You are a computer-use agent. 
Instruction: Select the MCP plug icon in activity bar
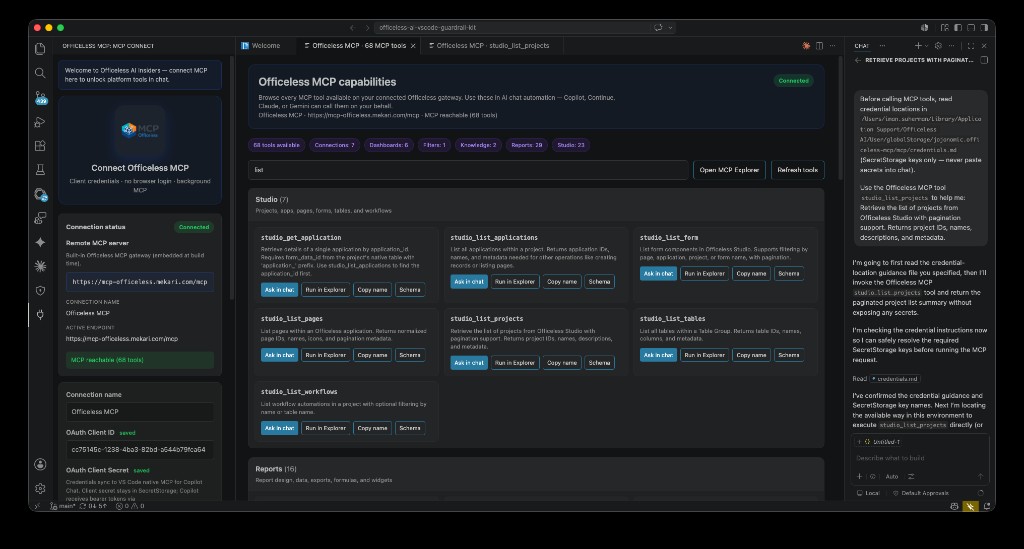pyautogui.click(x=40, y=315)
